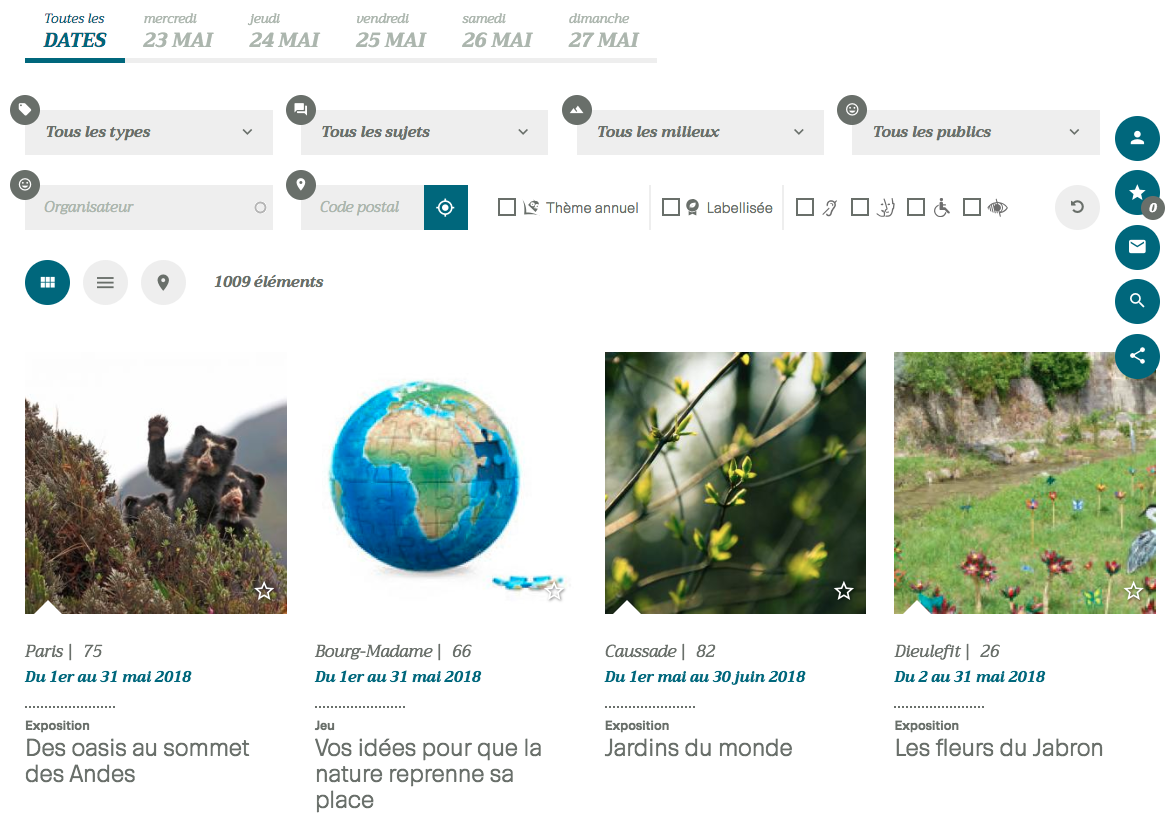Favorite the Jardins du monde card
Viewport: 1170px width, 814px height.
coord(844,592)
